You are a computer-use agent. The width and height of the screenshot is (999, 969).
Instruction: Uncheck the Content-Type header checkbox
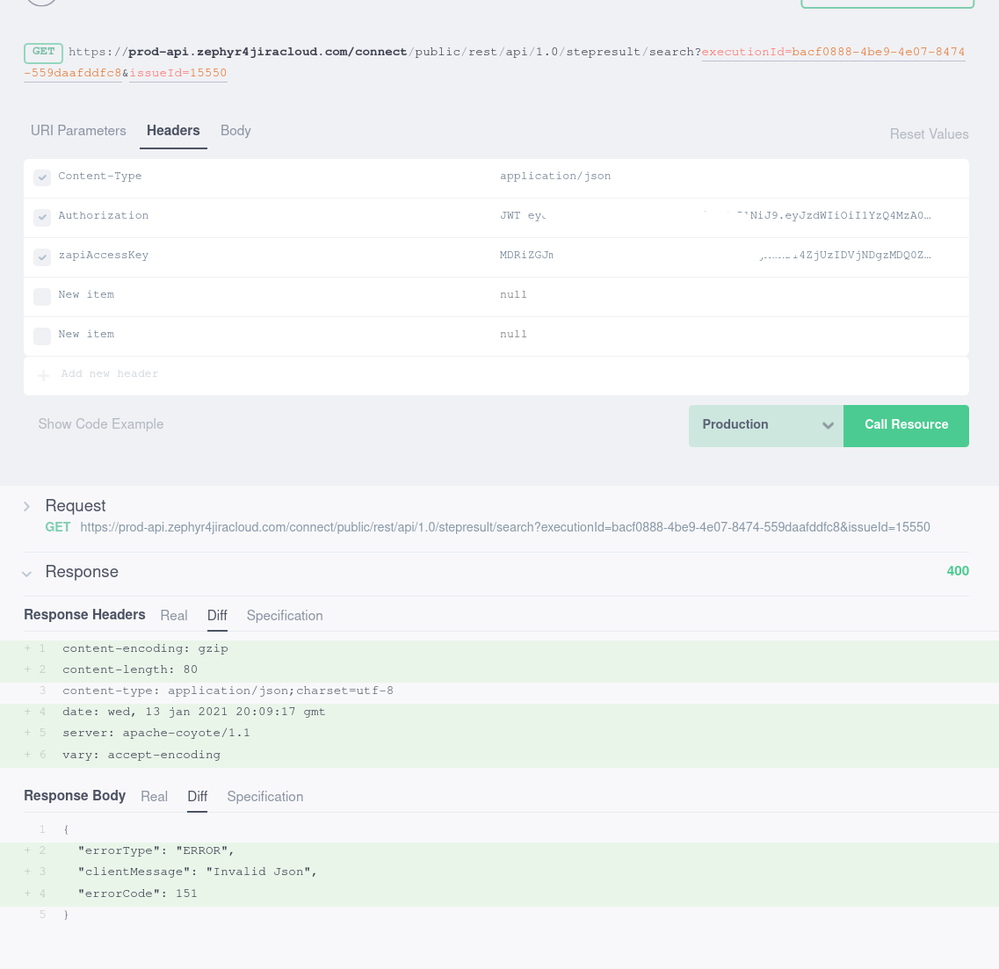click(42, 178)
